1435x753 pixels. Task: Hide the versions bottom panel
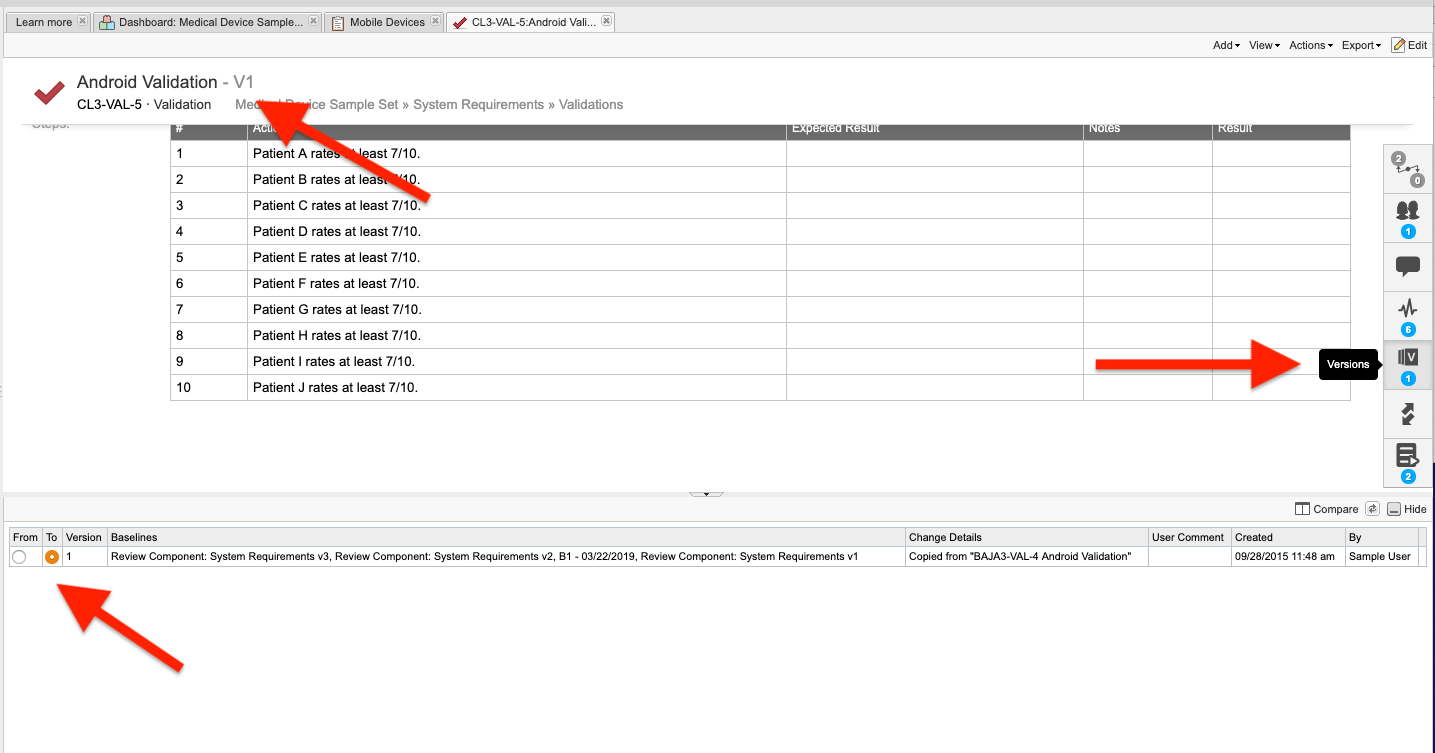1407,509
